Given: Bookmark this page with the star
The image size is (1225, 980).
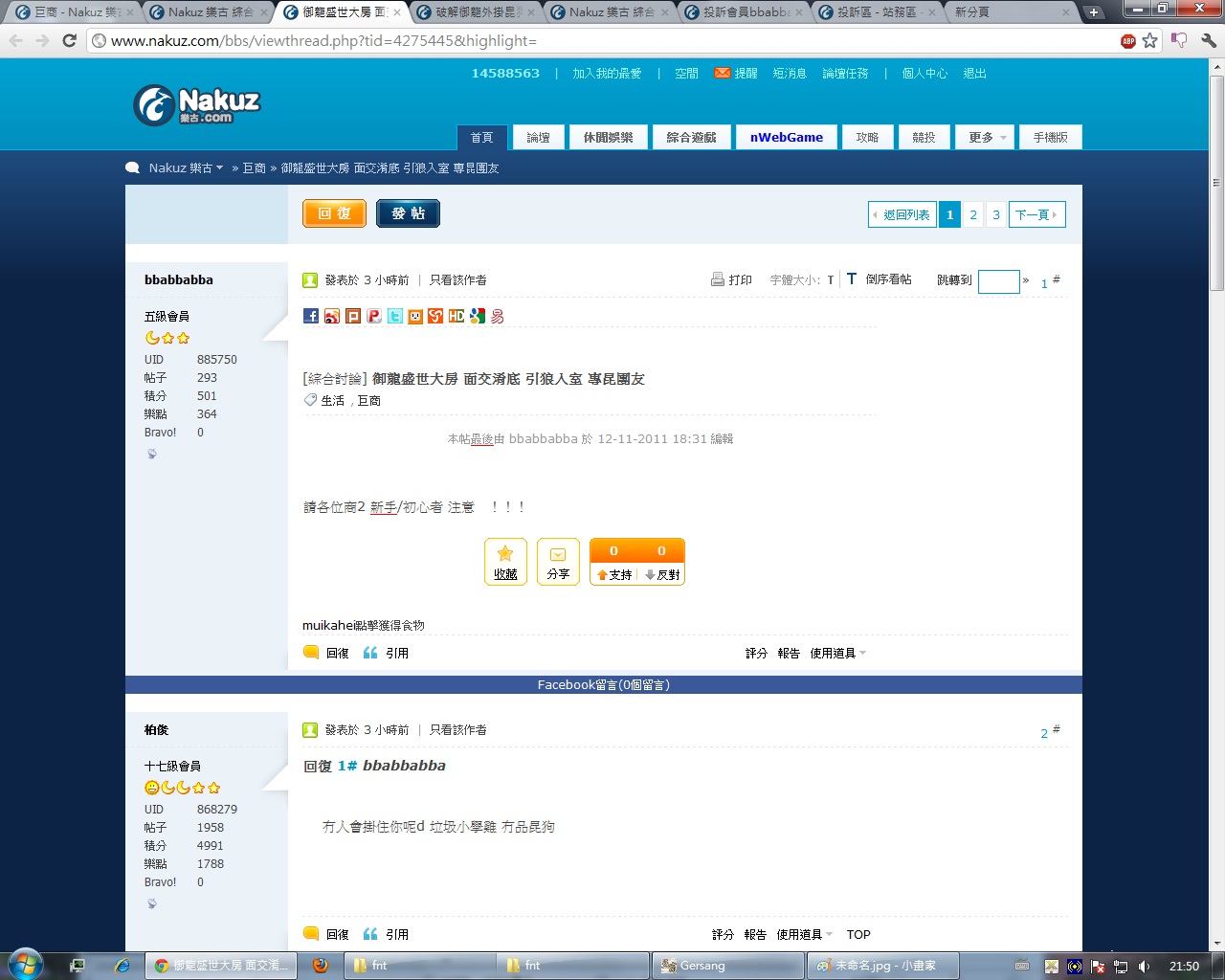Looking at the screenshot, I should point(1150,41).
